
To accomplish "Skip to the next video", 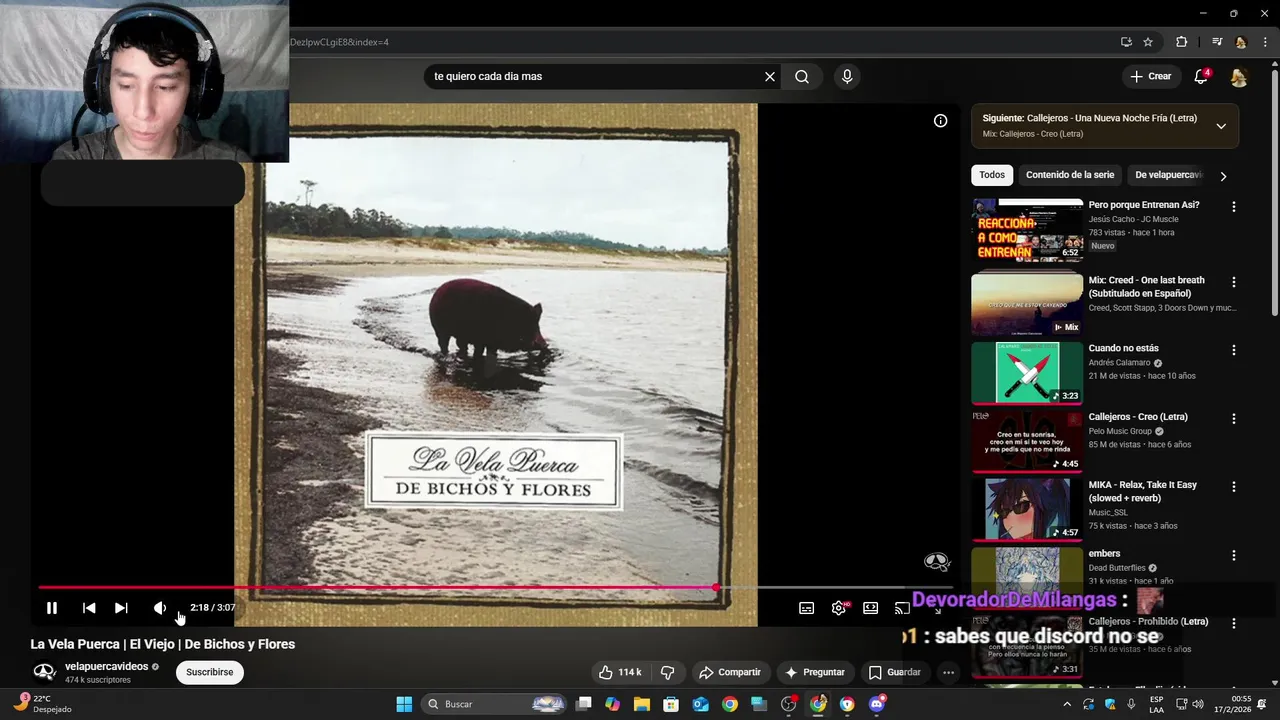I will pos(121,608).
